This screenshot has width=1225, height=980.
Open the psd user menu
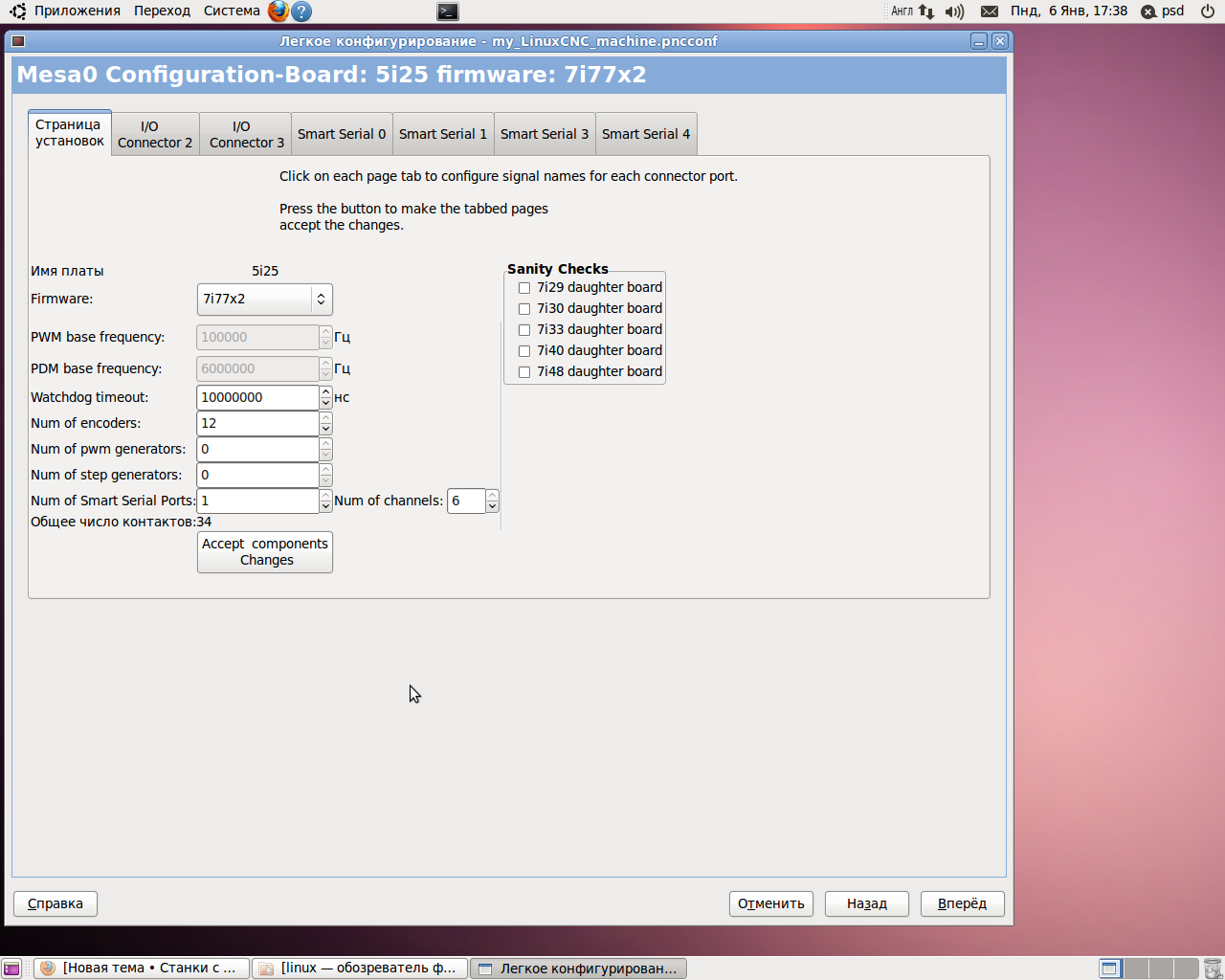[x=1172, y=11]
